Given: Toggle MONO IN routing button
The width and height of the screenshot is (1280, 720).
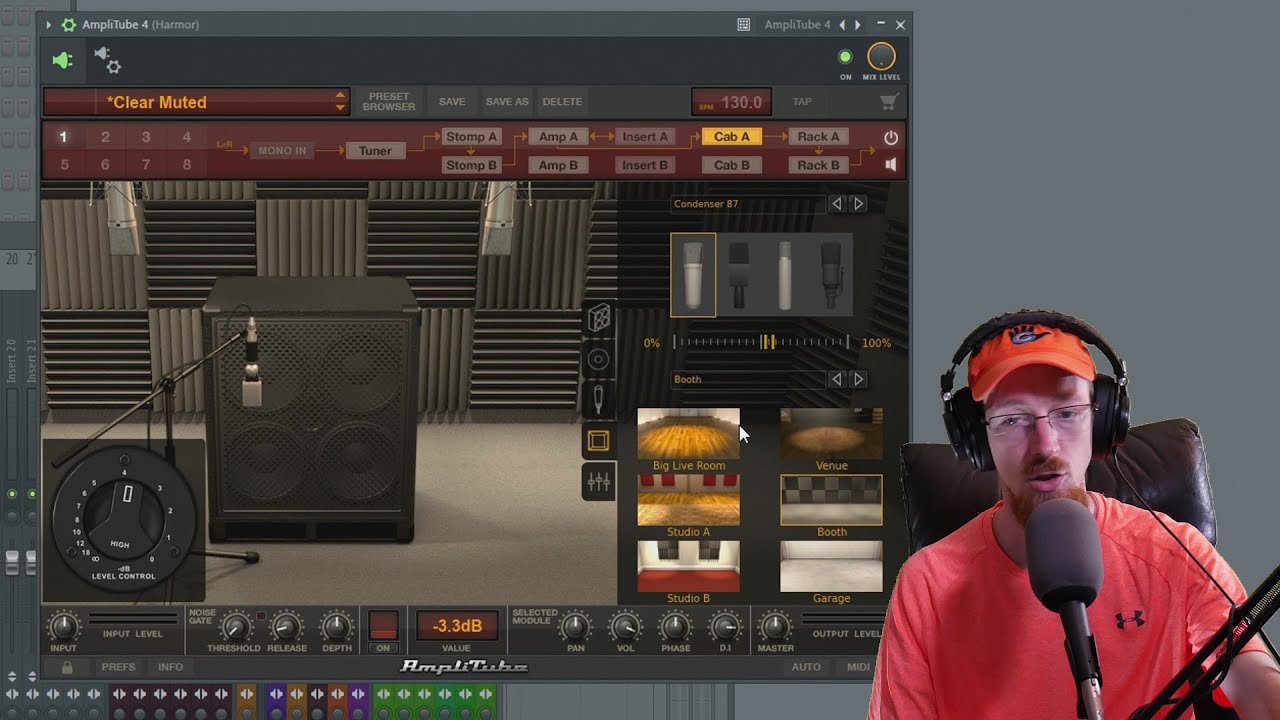Looking at the screenshot, I should click(282, 151).
